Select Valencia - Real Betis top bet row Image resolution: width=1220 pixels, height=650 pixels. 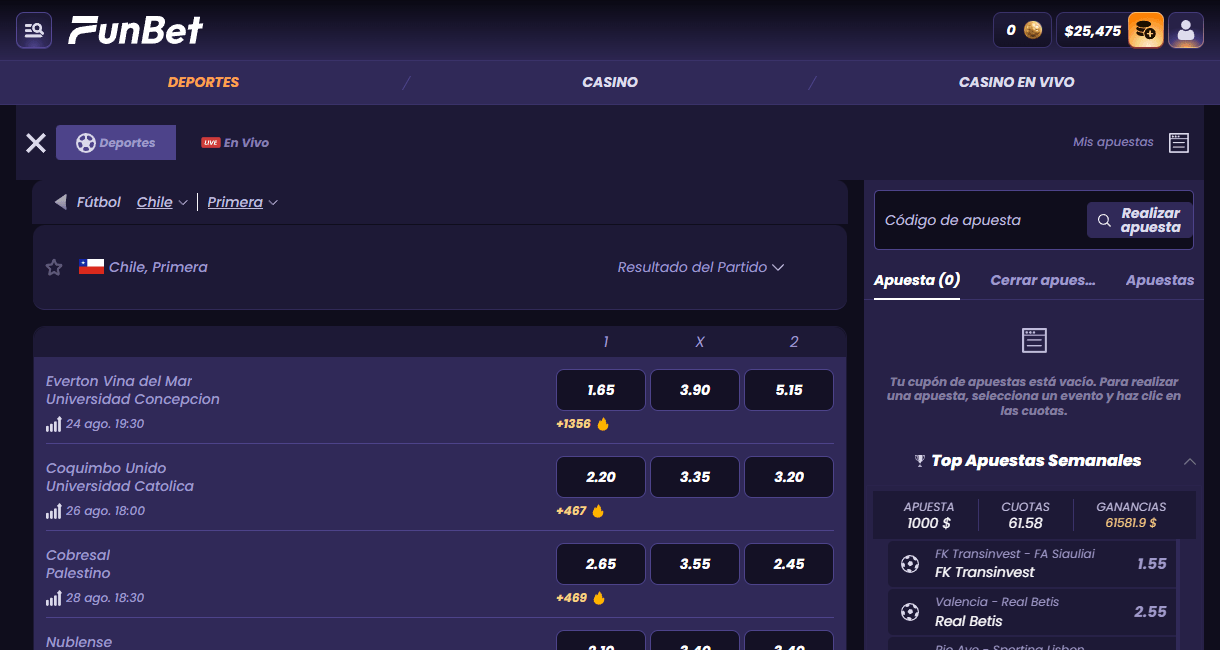1032,611
